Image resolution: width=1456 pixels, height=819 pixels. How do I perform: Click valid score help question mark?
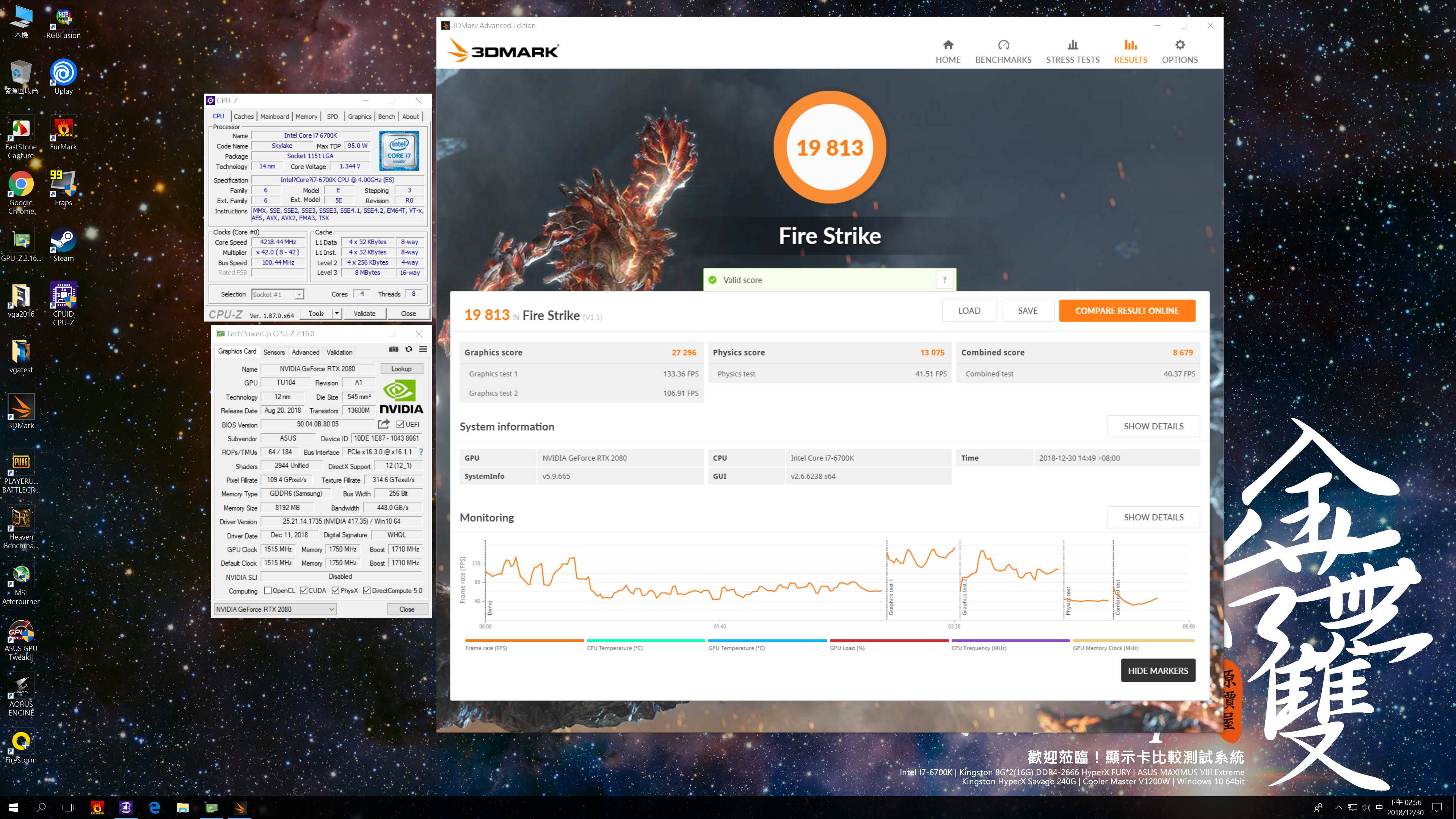click(945, 280)
